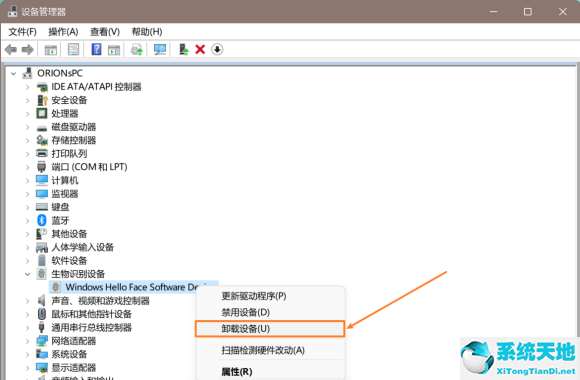This screenshot has height=380, width=580.
Task: Choose 扫描检测硬件改动(A) in context menu
Action: point(270,350)
